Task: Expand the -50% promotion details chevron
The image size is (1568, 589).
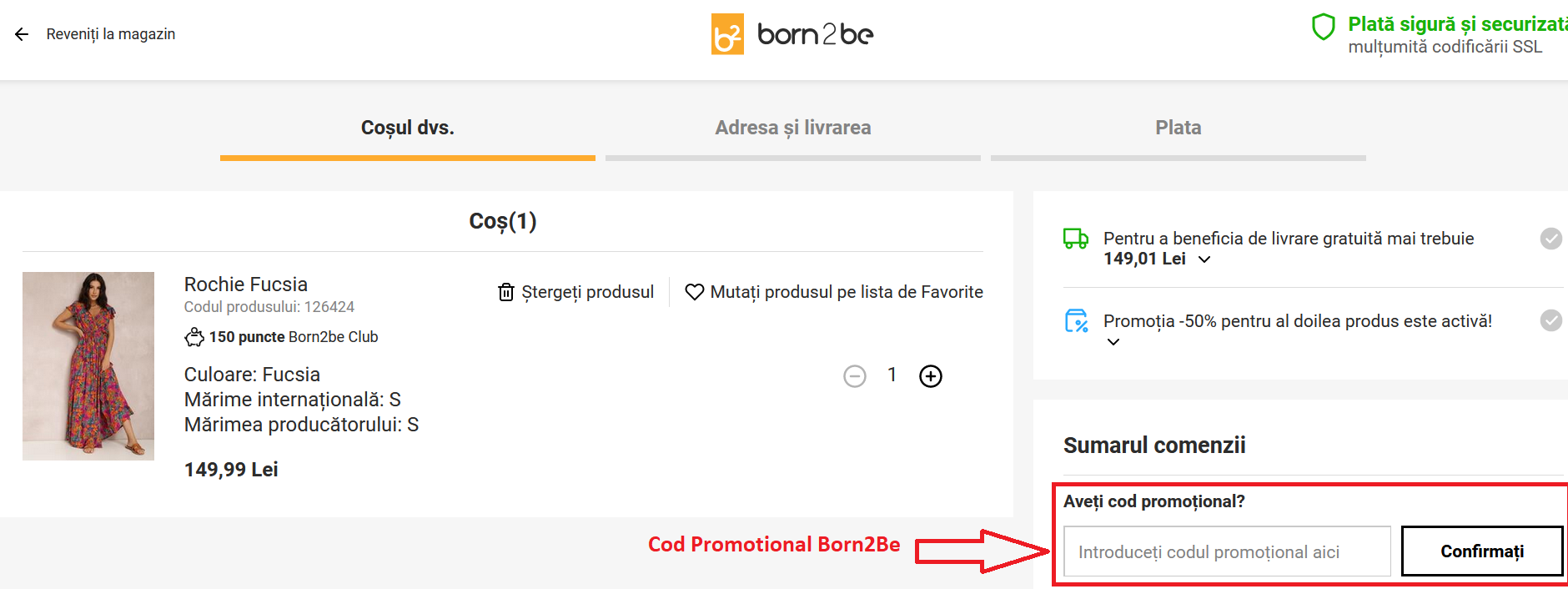Action: (x=1113, y=342)
